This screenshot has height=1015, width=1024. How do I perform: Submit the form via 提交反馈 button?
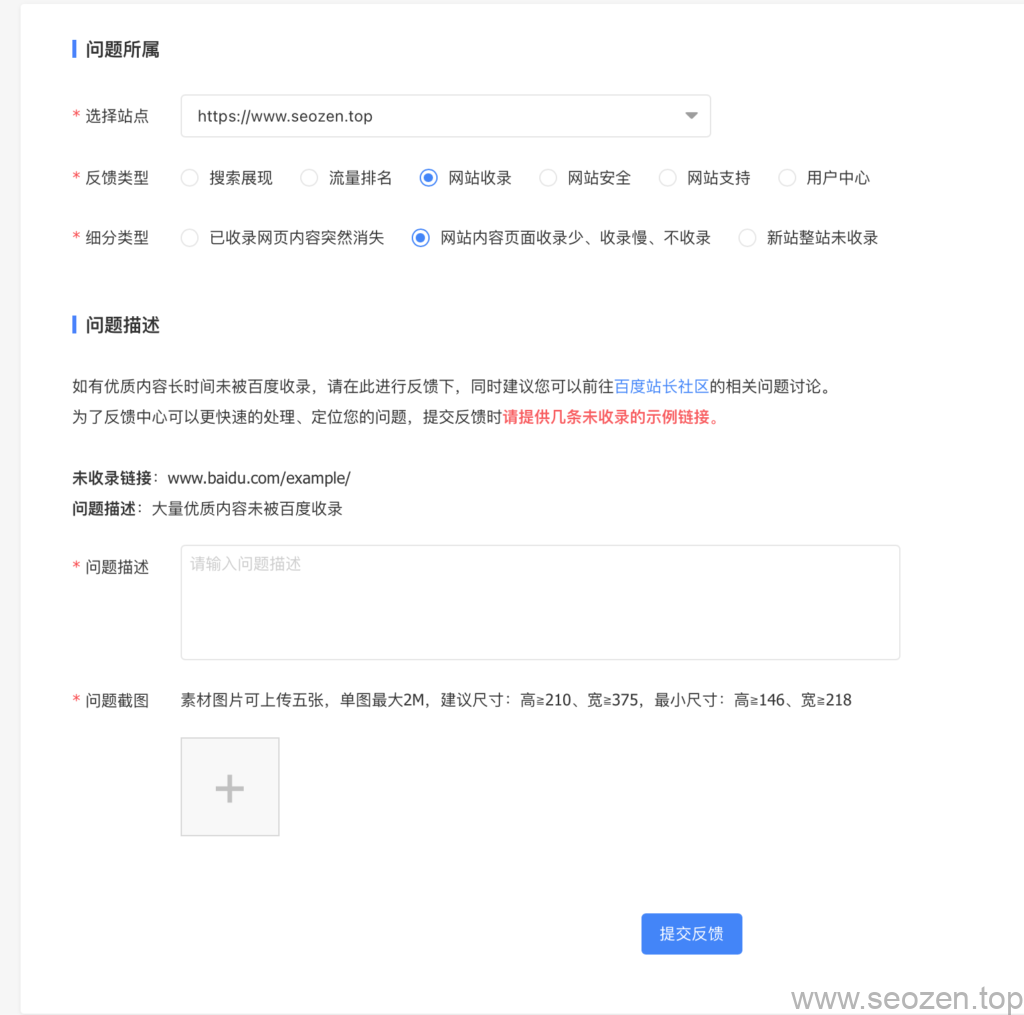pos(691,933)
